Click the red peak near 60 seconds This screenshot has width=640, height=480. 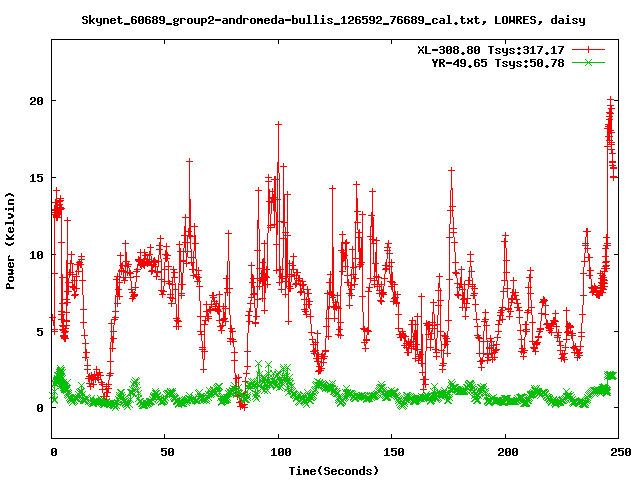click(x=189, y=162)
